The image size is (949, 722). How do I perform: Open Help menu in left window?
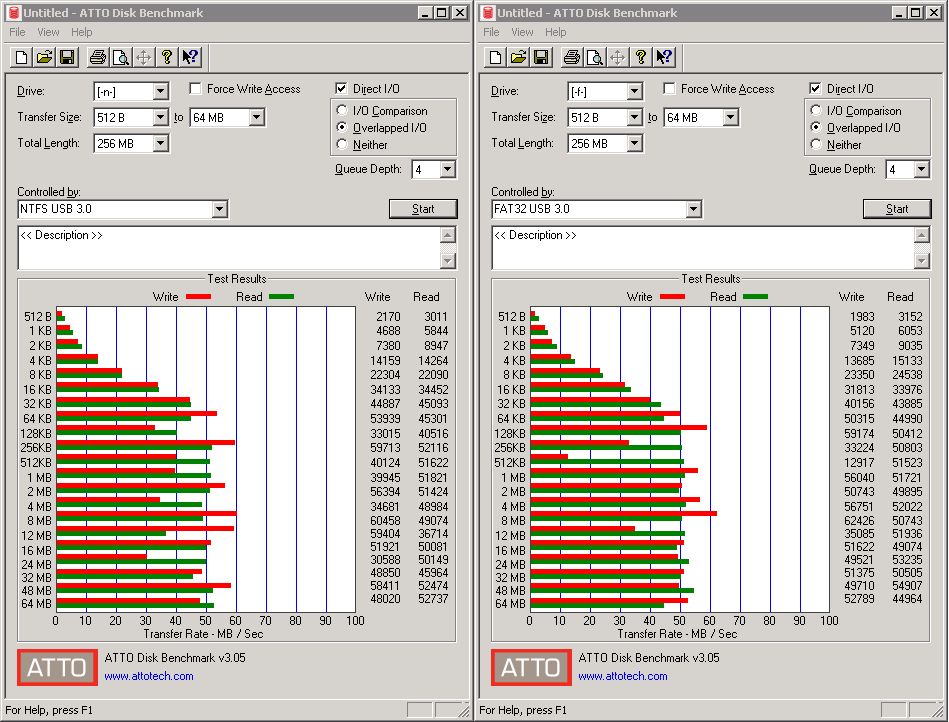point(82,32)
